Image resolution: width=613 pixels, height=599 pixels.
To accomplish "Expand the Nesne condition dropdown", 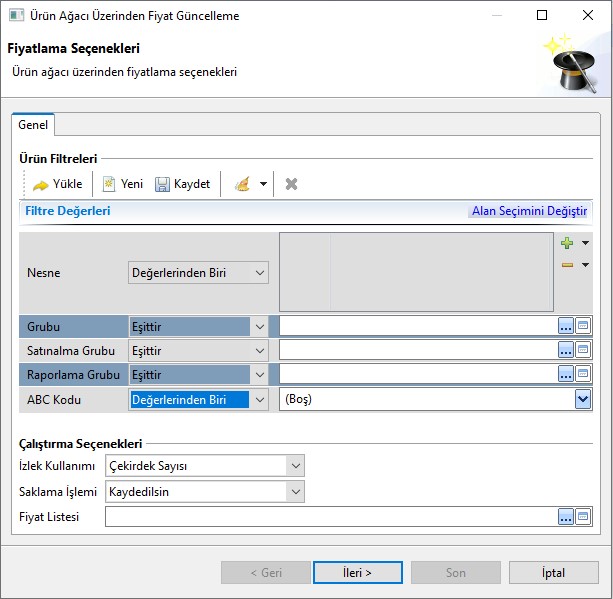I will (260, 273).
